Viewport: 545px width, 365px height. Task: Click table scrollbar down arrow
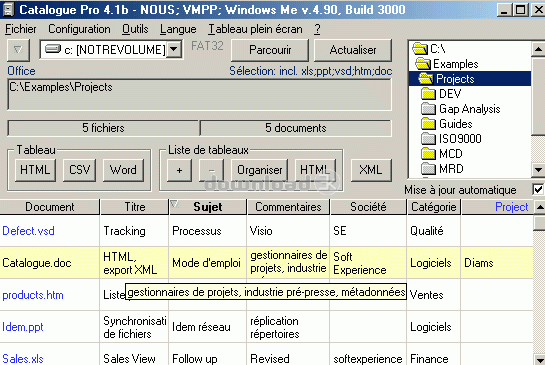click(x=539, y=359)
